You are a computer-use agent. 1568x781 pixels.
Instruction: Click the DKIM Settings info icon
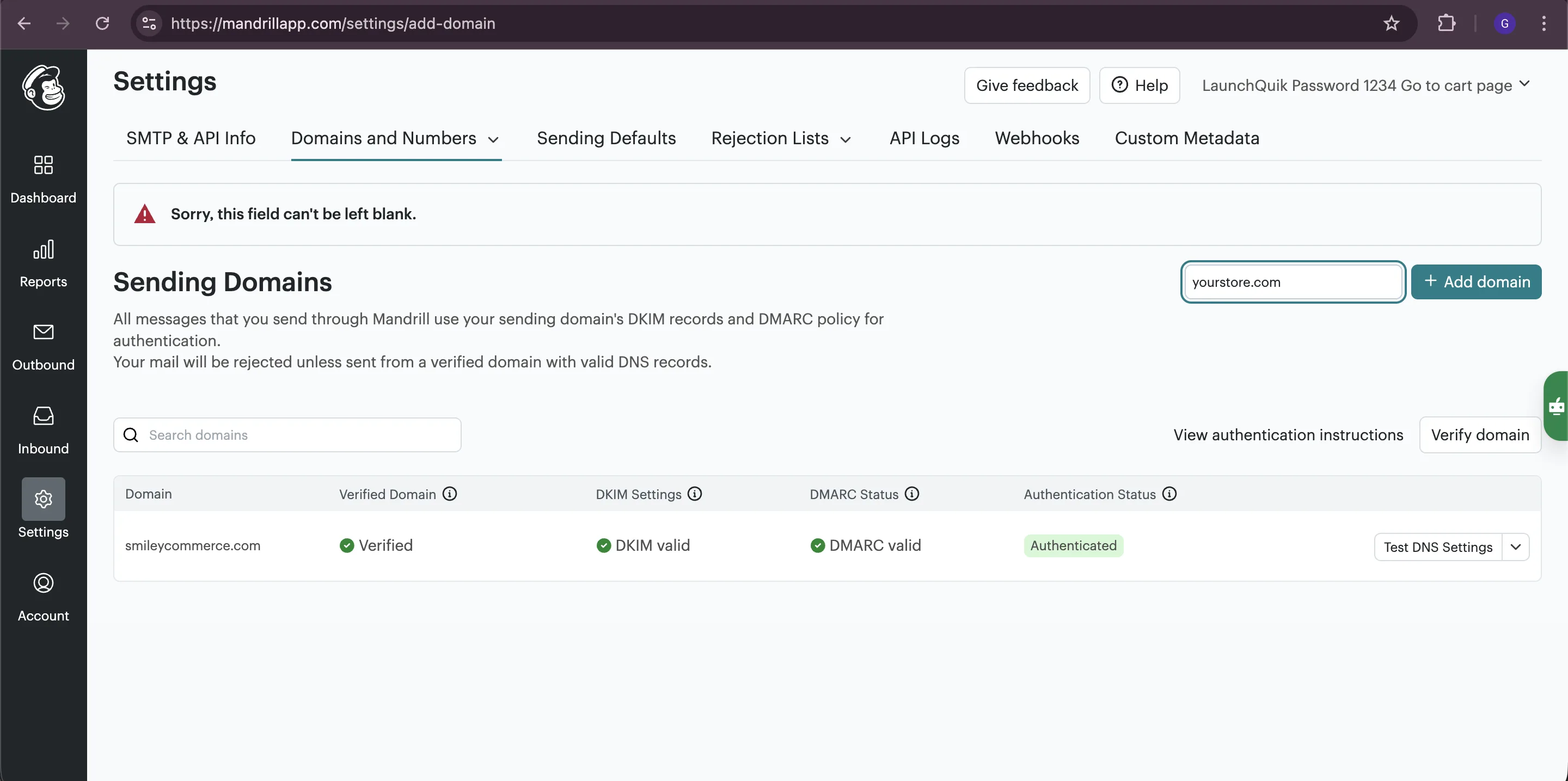[x=695, y=494]
